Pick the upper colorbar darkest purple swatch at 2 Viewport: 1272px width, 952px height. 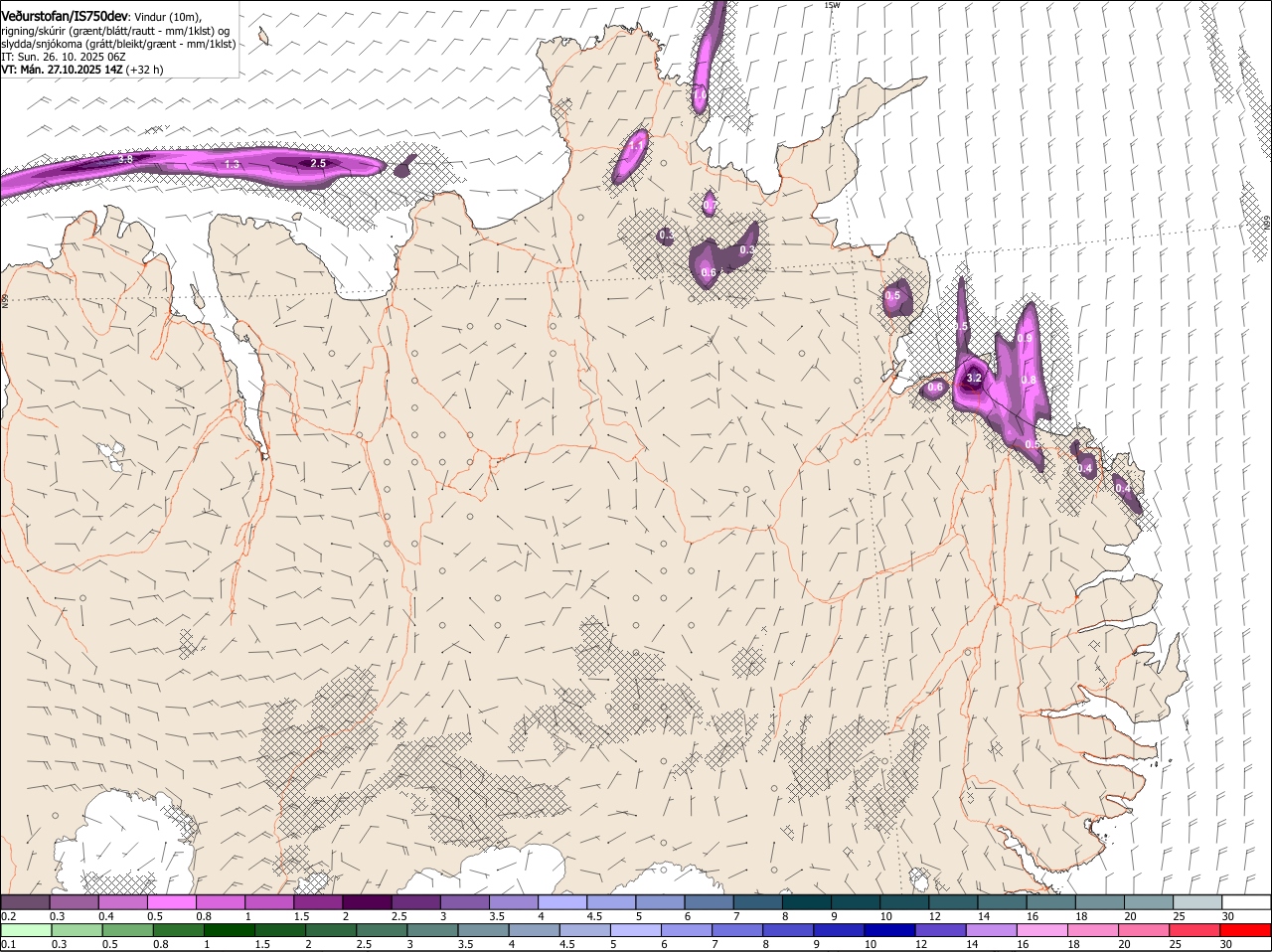tap(367, 901)
